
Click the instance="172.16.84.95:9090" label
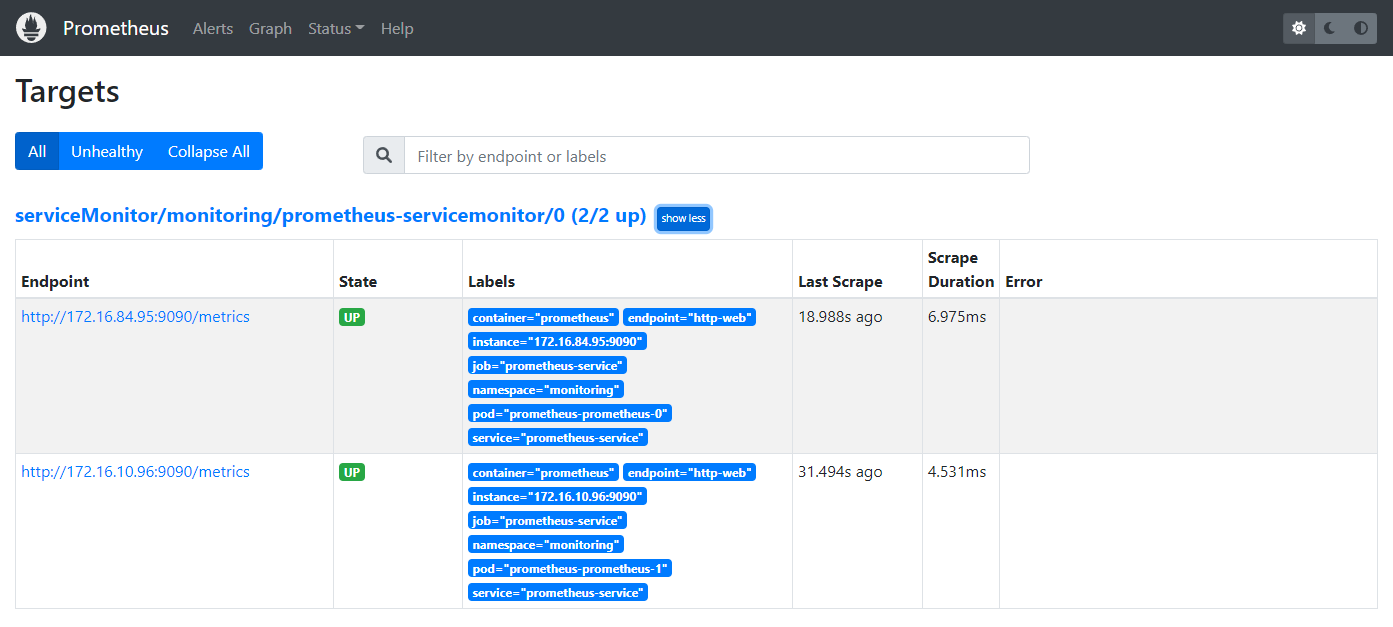pyautogui.click(x=557, y=341)
